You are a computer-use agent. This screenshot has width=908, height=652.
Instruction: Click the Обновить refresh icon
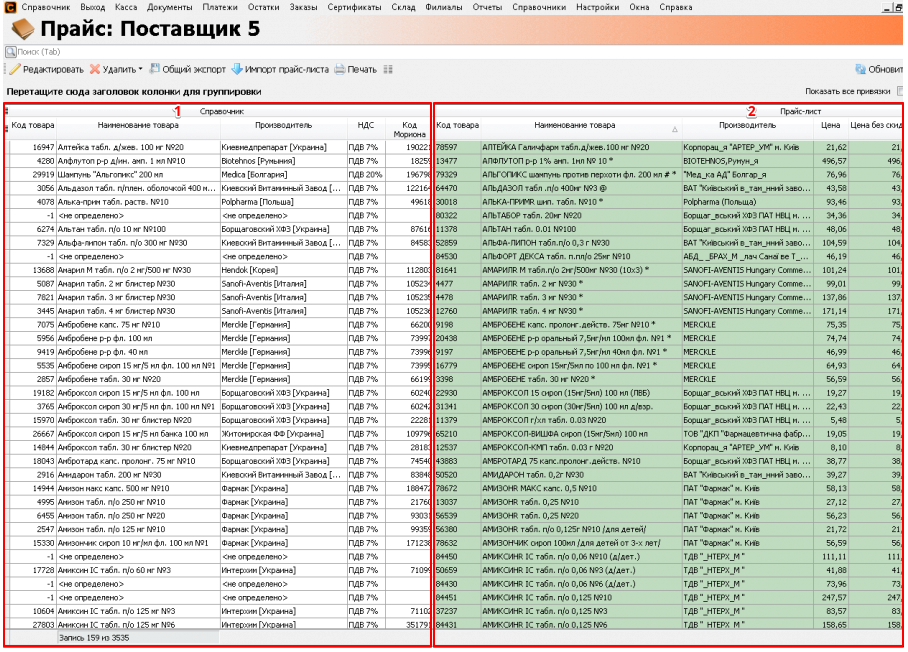point(860,70)
